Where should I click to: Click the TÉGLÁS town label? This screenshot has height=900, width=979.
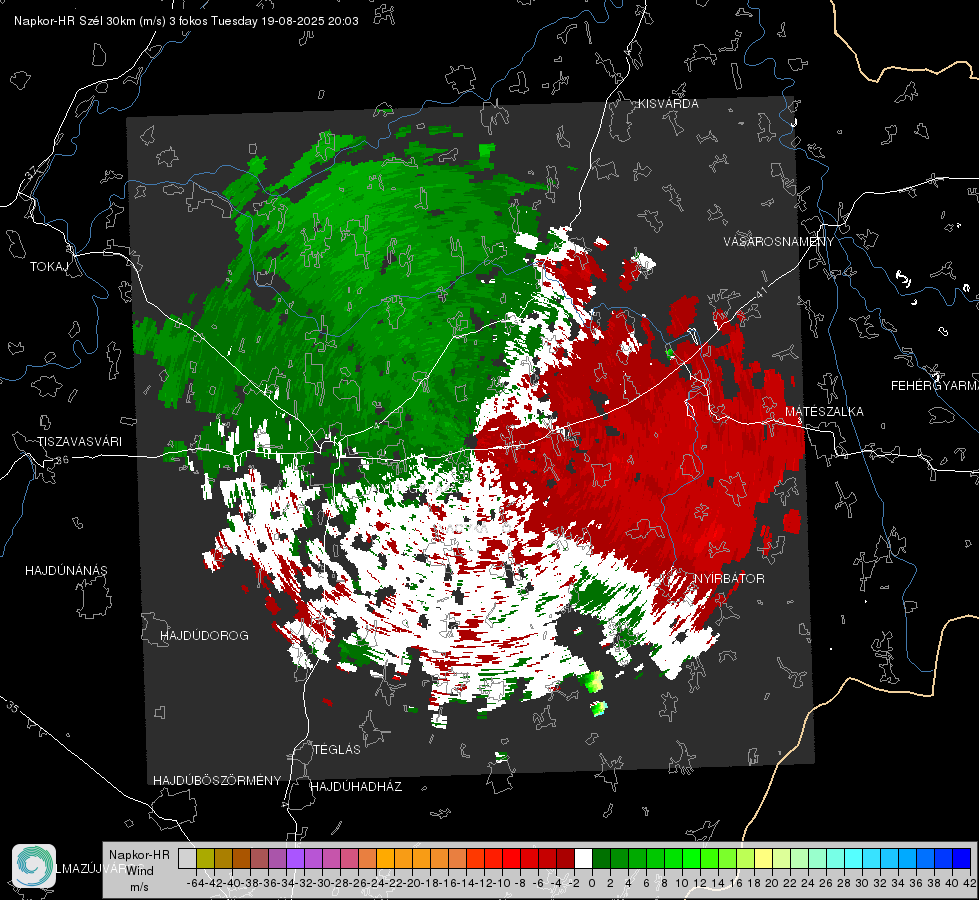tap(337, 749)
